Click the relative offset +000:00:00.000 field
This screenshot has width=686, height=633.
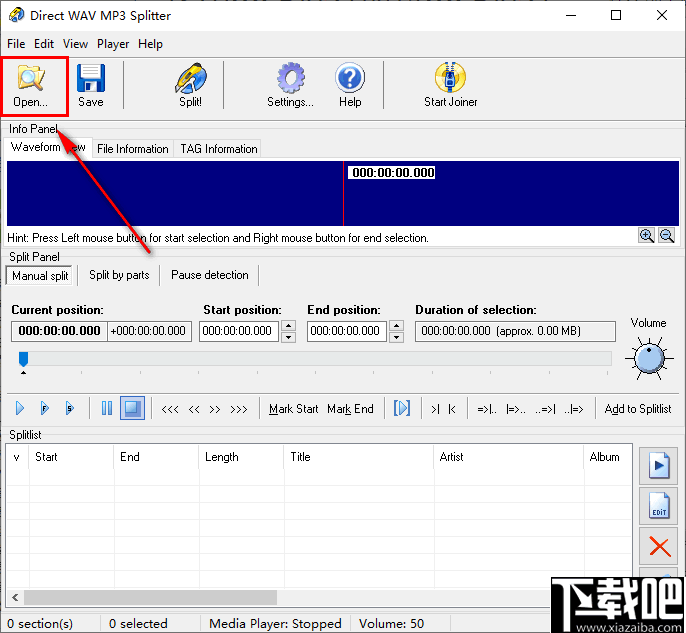coord(149,331)
